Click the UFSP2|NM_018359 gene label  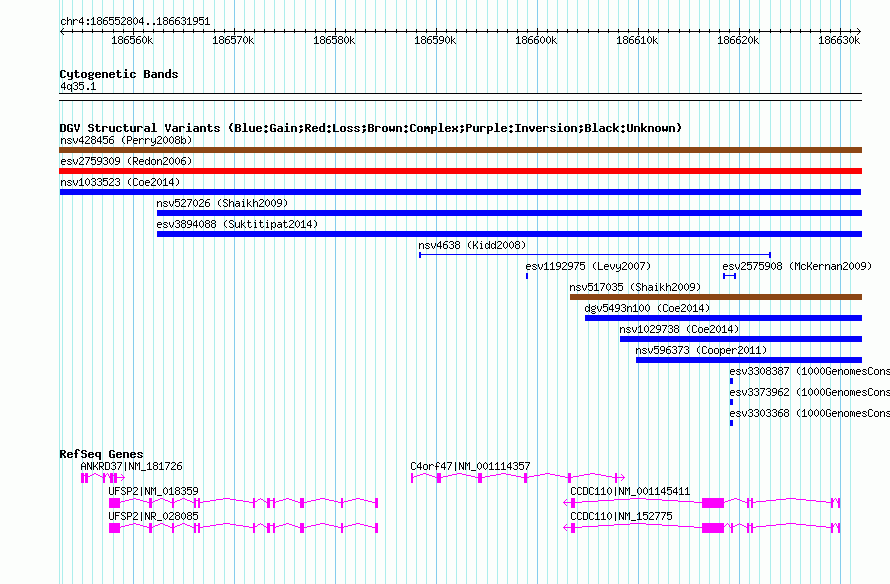[x=153, y=491]
